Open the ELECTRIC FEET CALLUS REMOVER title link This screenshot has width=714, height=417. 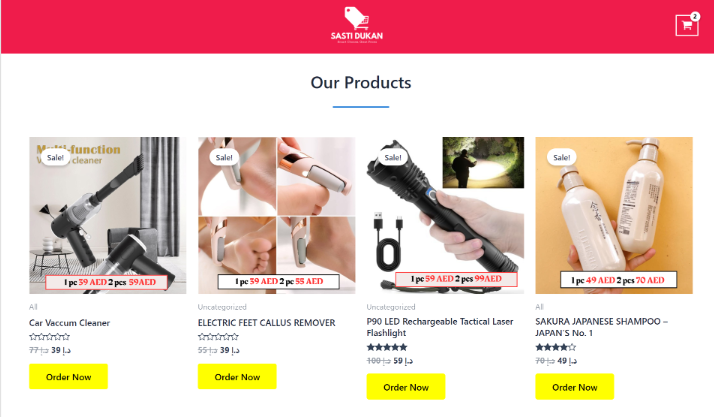tap(266, 323)
